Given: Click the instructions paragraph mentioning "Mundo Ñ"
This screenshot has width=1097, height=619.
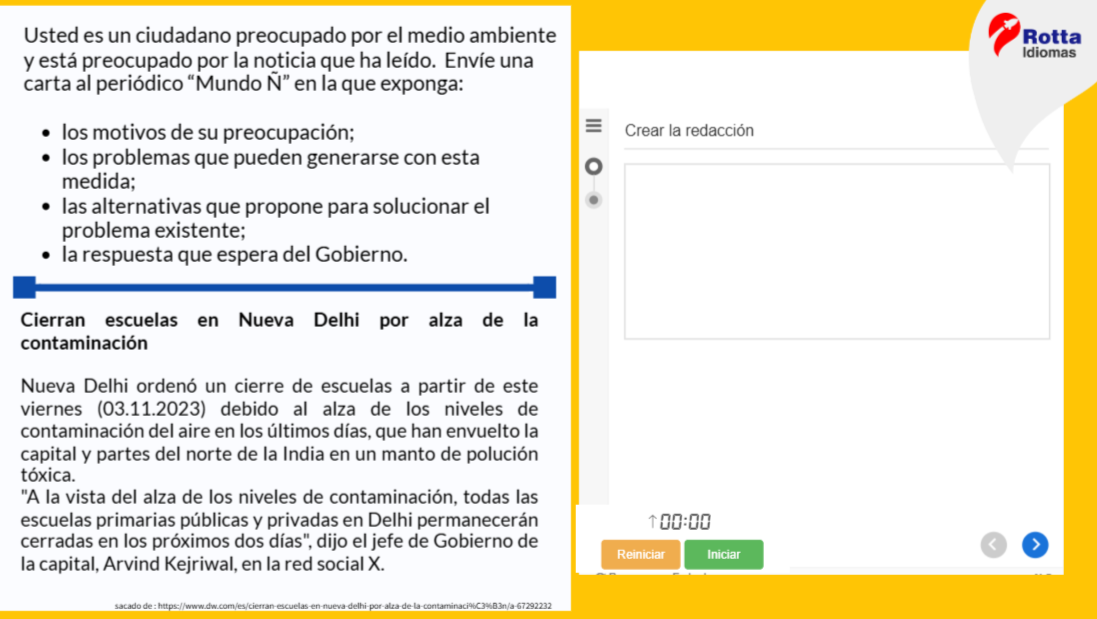Looking at the screenshot, I should click(289, 59).
